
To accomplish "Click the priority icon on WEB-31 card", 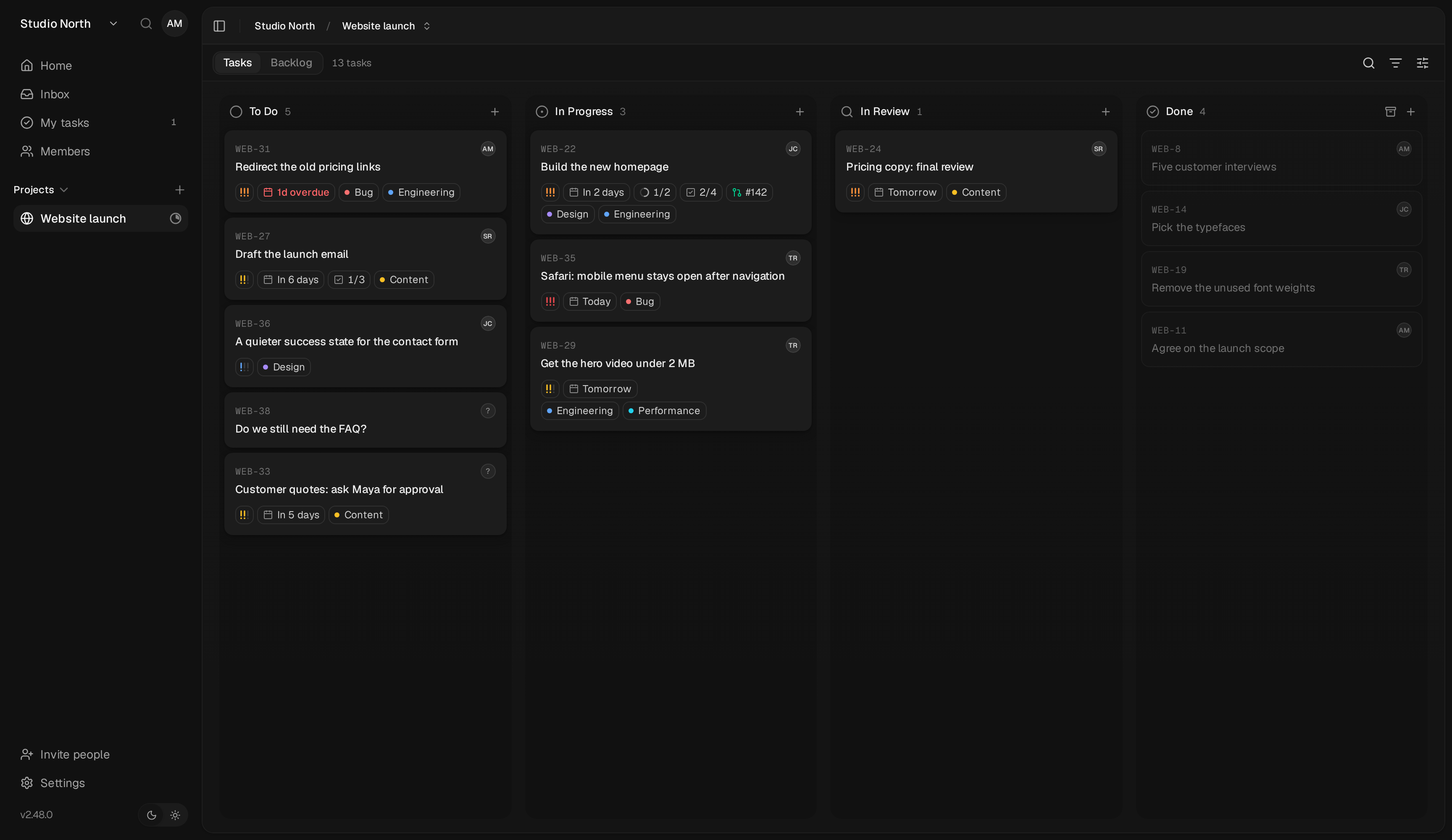I will pos(244,192).
